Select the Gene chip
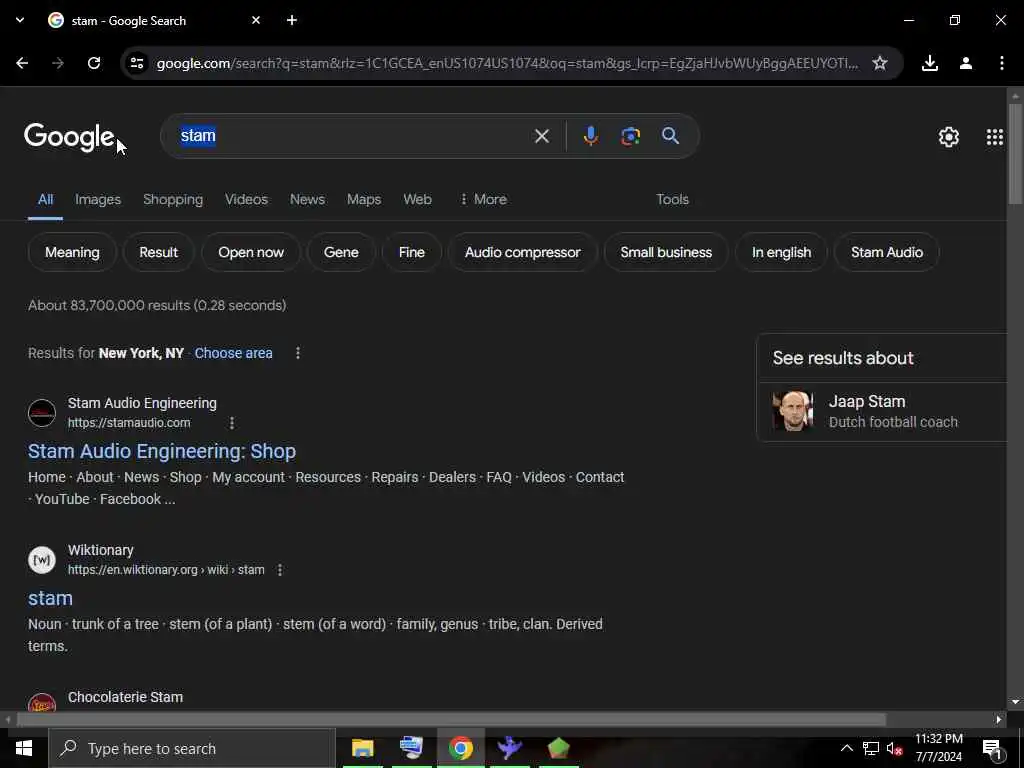The width and height of the screenshot is (1024, 768). pyautogui.click(x=341, y=252)
